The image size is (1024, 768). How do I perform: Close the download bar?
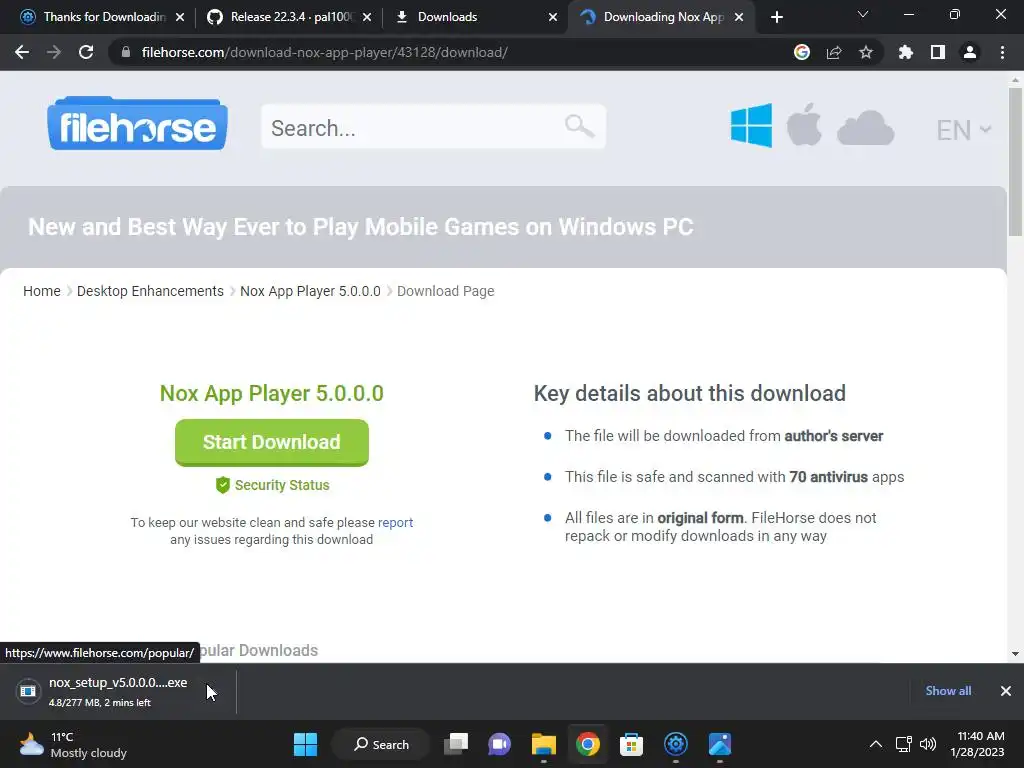(1006, 691)
